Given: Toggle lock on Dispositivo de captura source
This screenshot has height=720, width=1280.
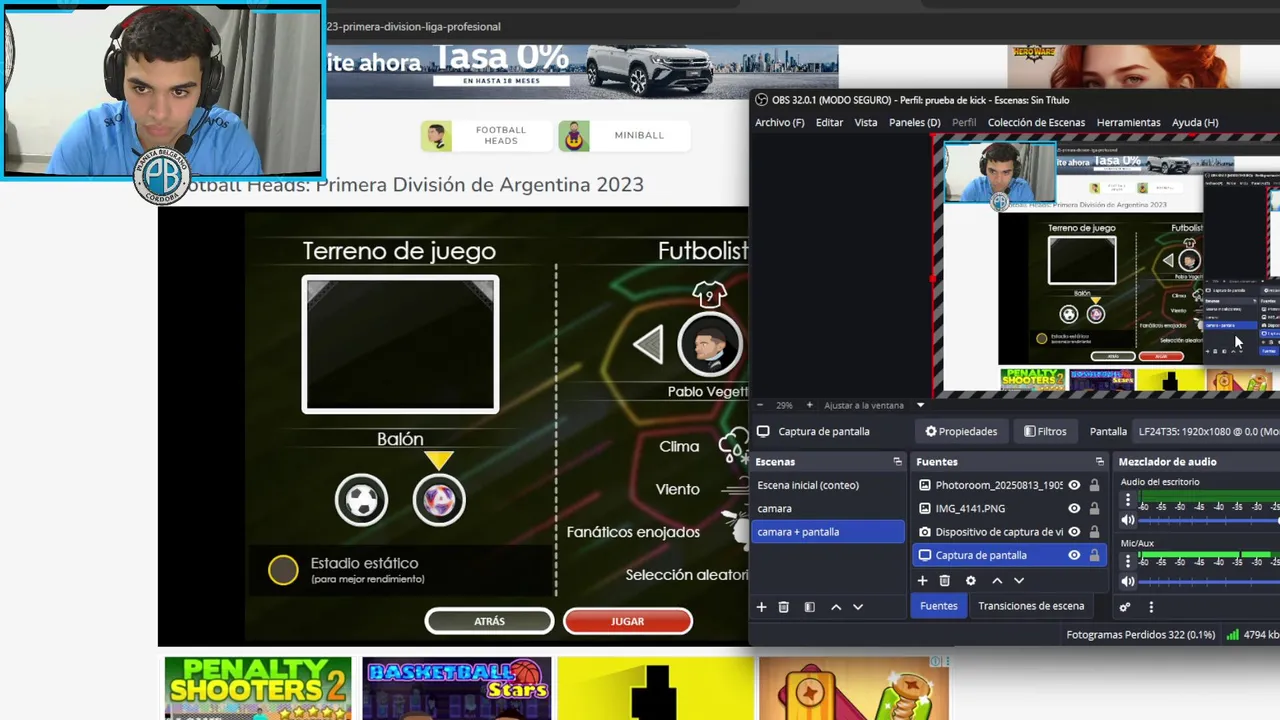Looking at the screenshot, I should coord(1094,532).
